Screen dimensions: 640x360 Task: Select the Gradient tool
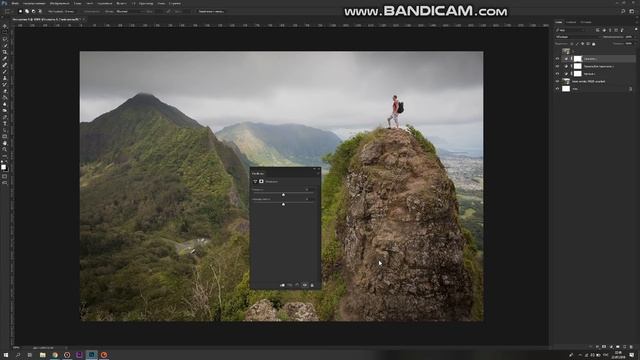coord(4,98)
